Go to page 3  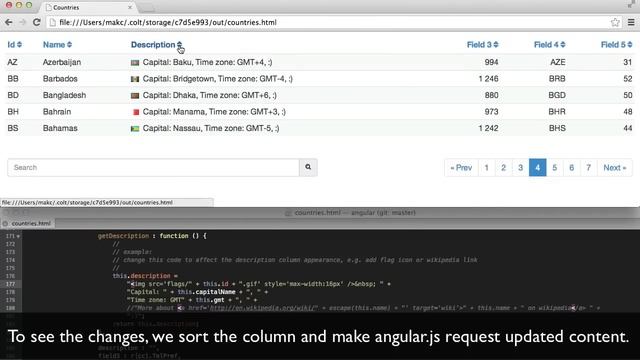pos(520,168)
